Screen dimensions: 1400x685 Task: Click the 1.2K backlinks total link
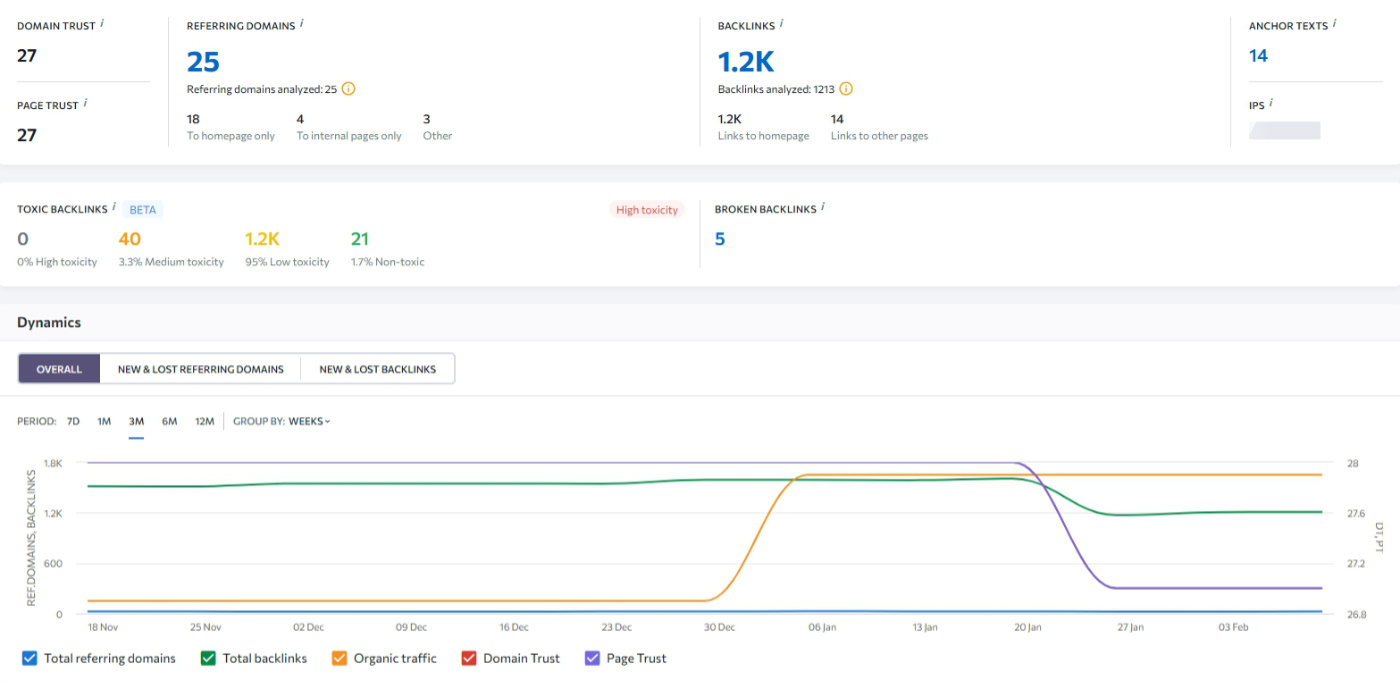click(x=746, y=62)
